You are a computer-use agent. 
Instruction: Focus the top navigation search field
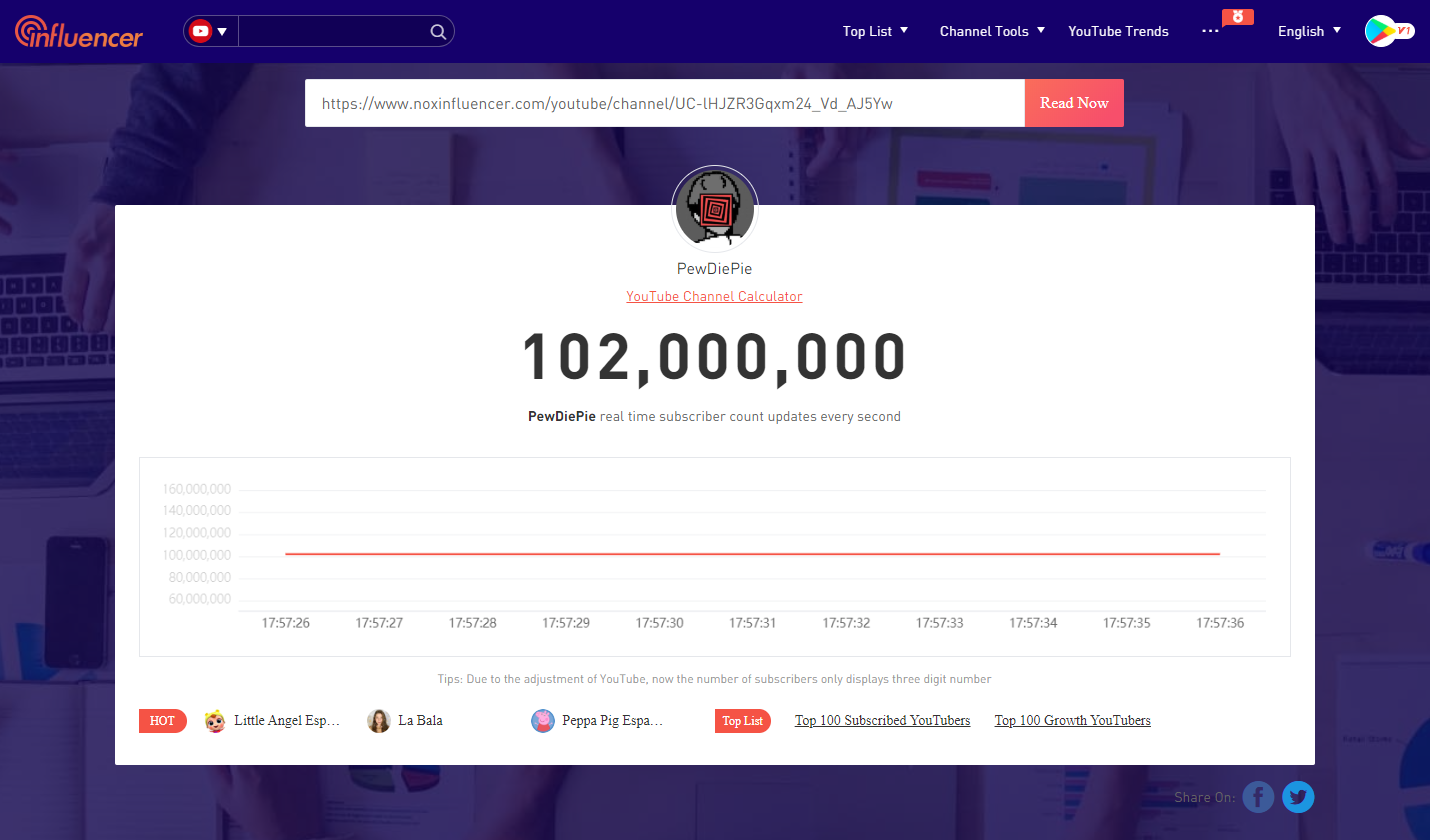coord(333,31)
